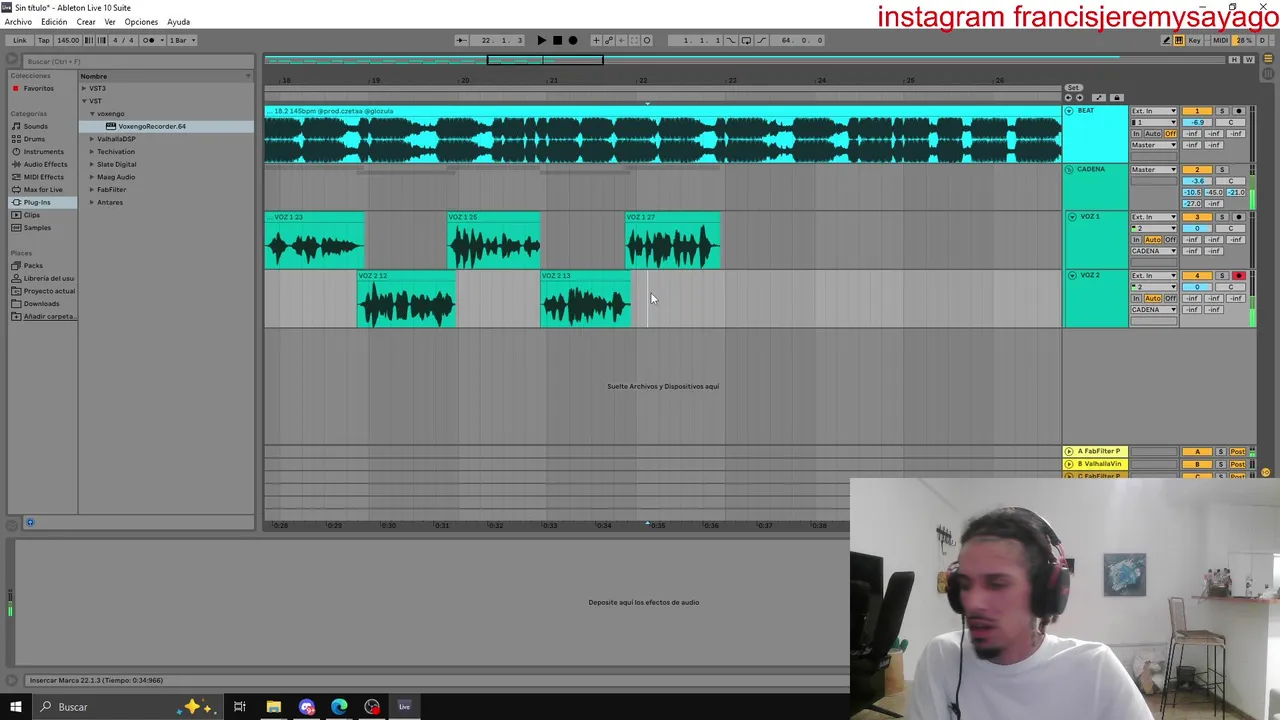Open the Downloads folder in Places

click(41, 303)
